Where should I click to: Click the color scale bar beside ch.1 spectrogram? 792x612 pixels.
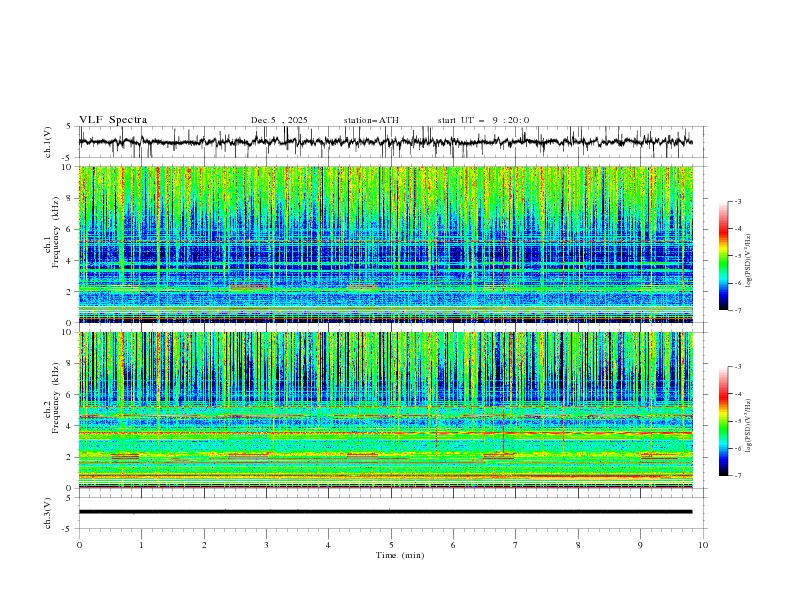pos(724,256)
